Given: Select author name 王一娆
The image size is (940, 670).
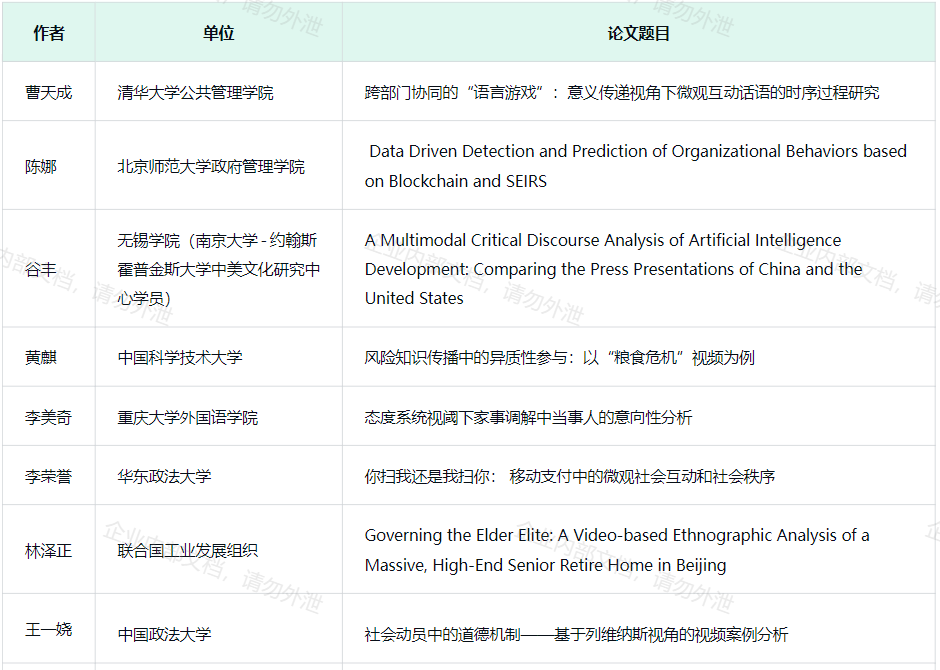Looking at the screenshot, I should (48, 630).
